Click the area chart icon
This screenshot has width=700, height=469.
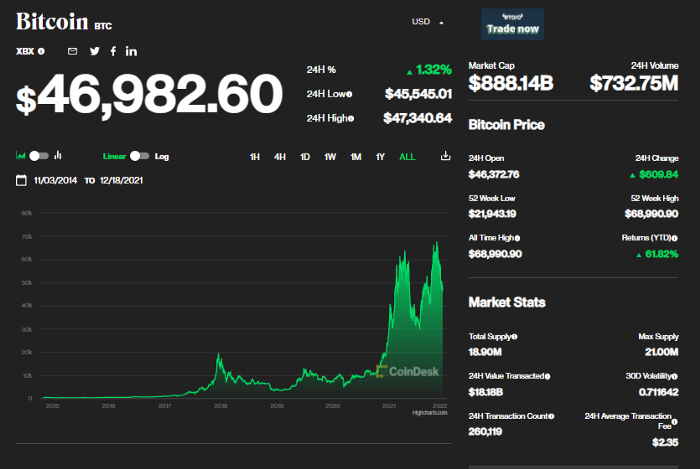click(x=21, y=155)
